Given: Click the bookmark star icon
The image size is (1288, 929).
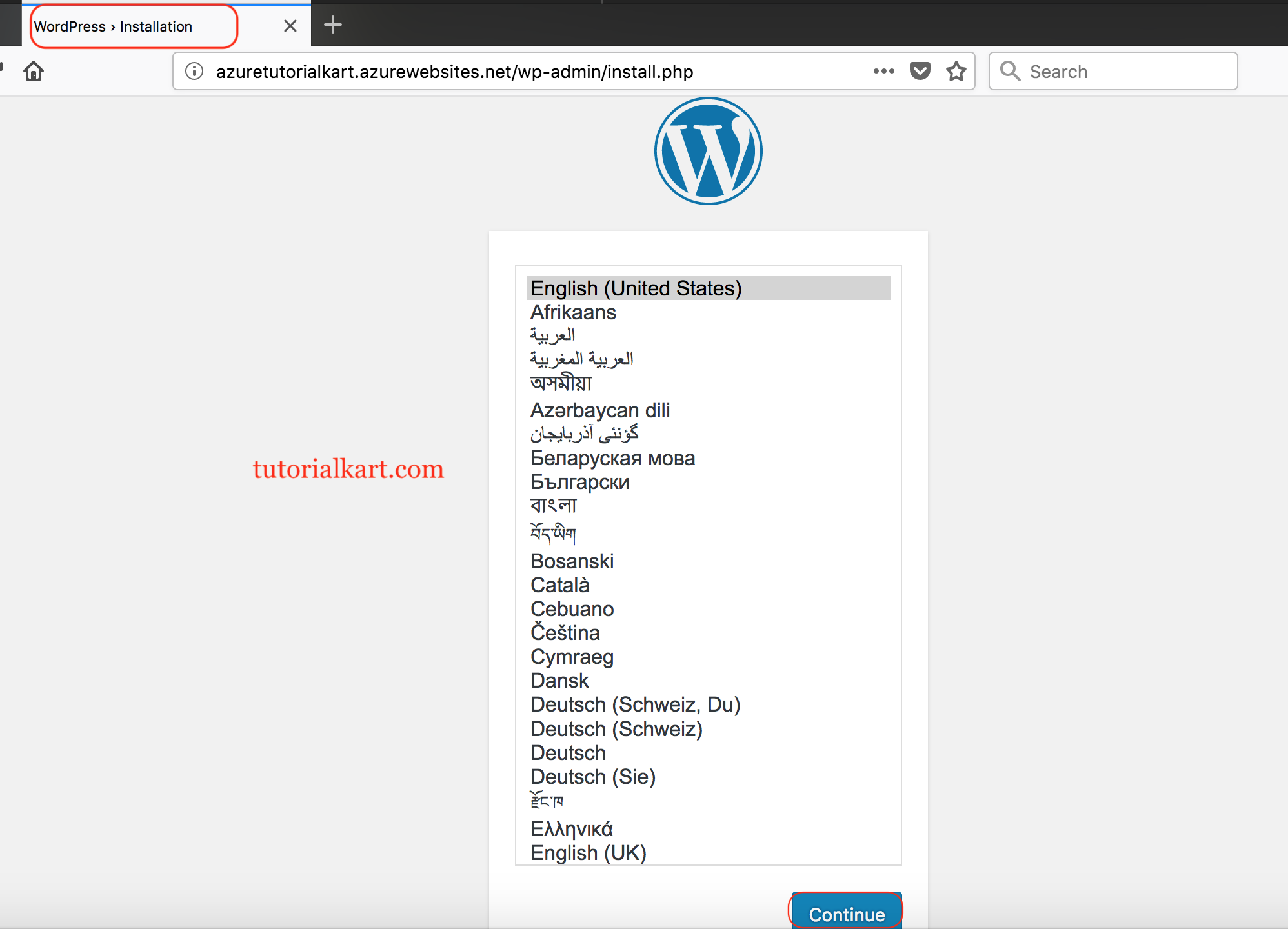Looking at the screenshot, I should pyautogui.click(x=956, y=71).
